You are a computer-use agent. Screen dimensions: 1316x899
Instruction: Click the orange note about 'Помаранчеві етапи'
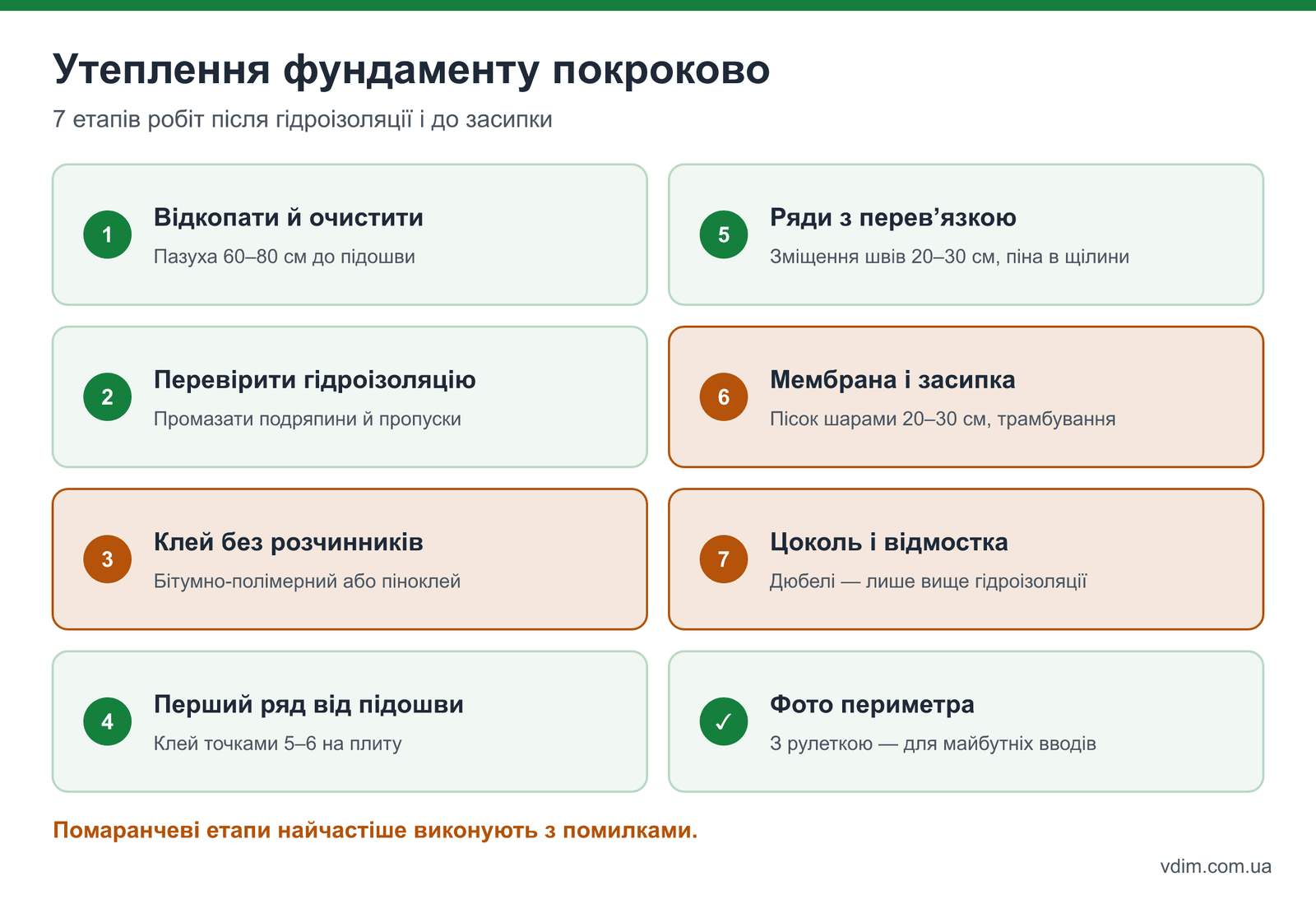coord(375,831)
